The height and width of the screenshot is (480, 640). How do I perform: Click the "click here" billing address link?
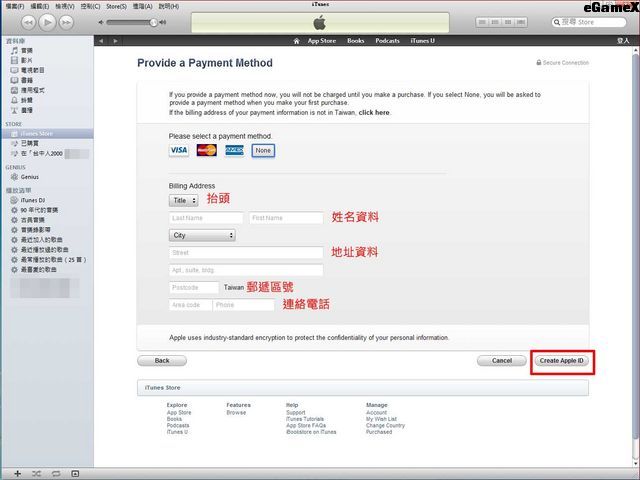[374, 112]
